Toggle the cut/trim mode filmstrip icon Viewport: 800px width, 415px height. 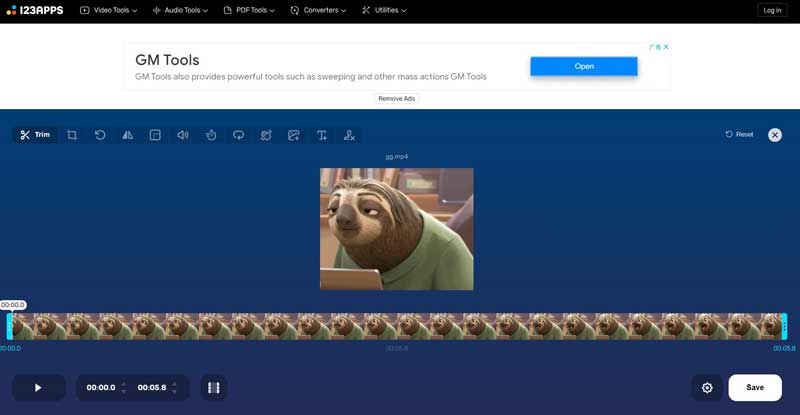[214, 387]
